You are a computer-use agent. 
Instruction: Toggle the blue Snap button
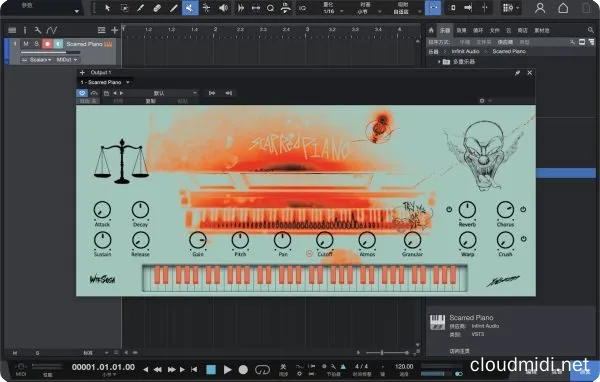click(433, 8)
